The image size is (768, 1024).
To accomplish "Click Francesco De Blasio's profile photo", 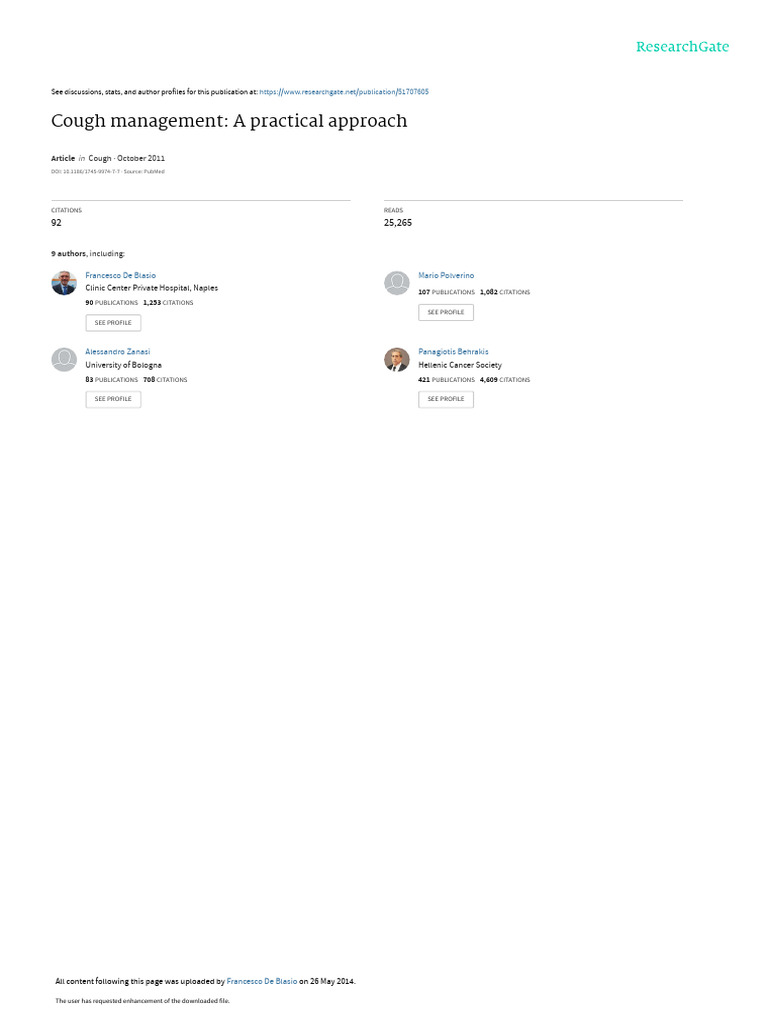I will tap(64, 283).
